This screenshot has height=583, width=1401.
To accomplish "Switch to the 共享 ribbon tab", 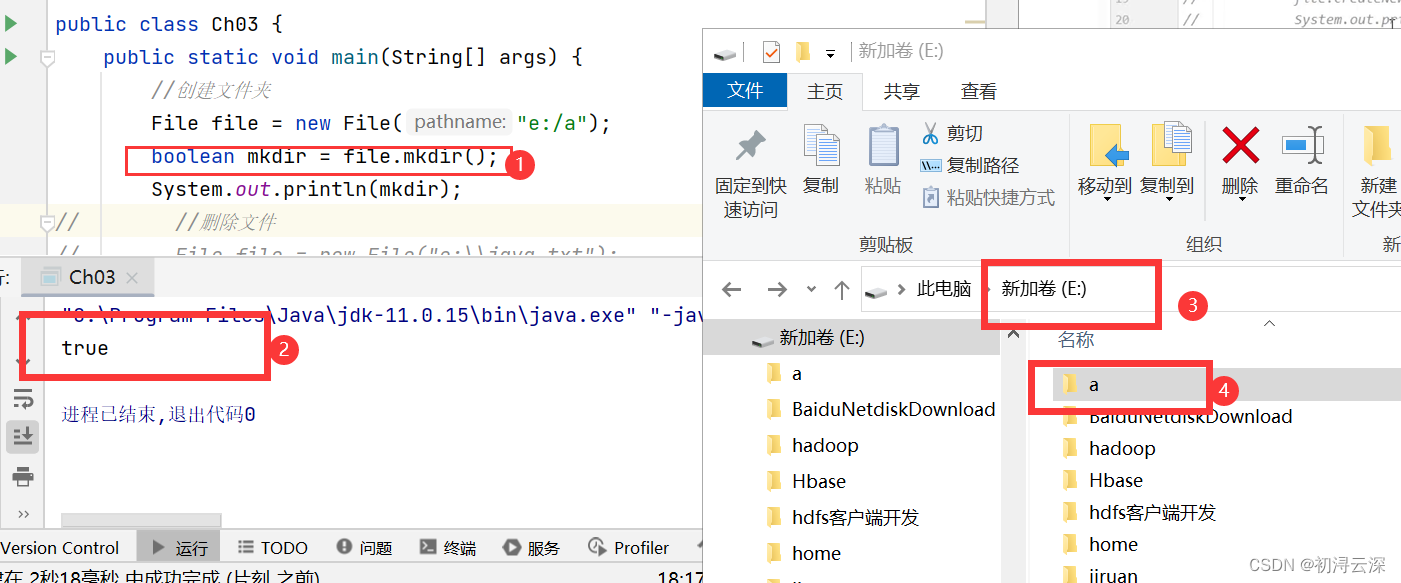I will click(x=901, y=91).
